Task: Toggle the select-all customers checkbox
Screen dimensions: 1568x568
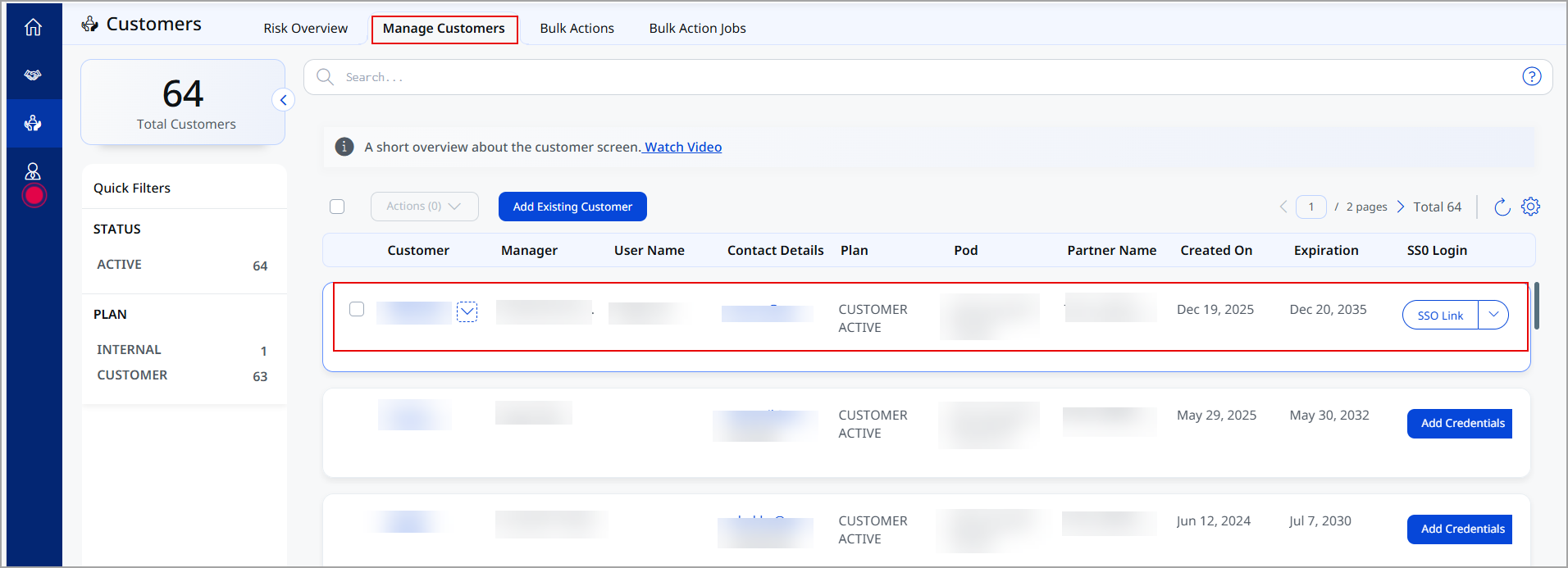Action: coord(337,207)
